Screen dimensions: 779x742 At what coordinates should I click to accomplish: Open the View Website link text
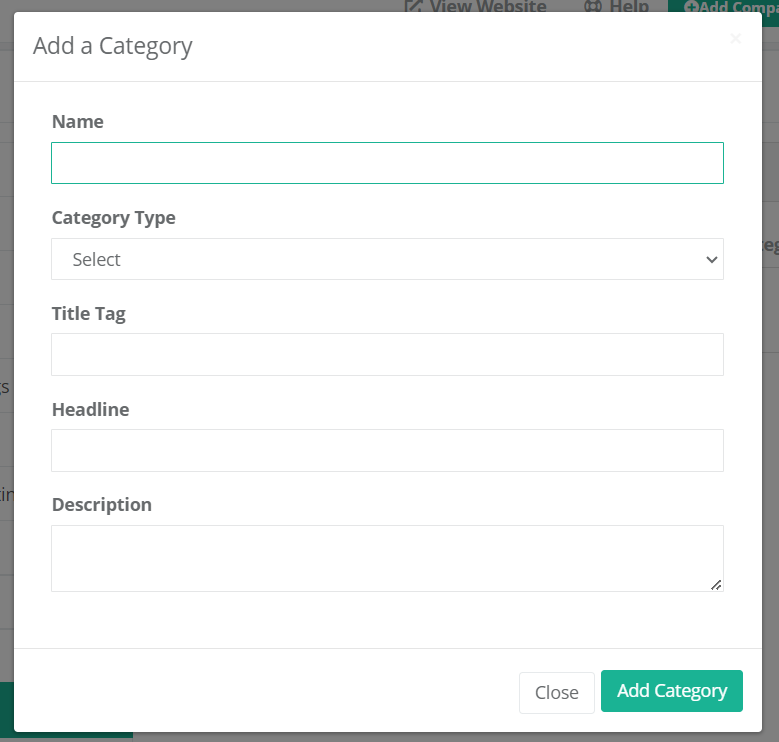click(488, 6)
